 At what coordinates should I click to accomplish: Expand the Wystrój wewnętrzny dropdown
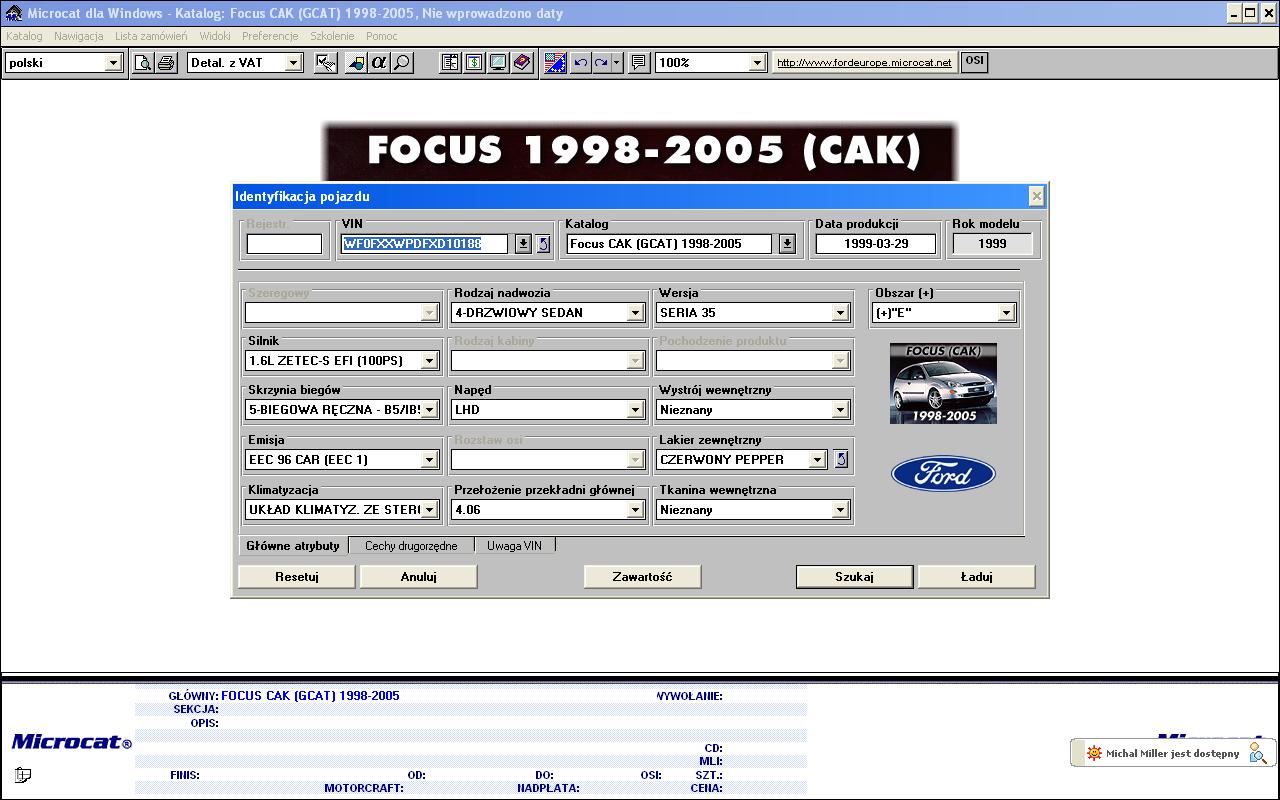click(840, 409)
